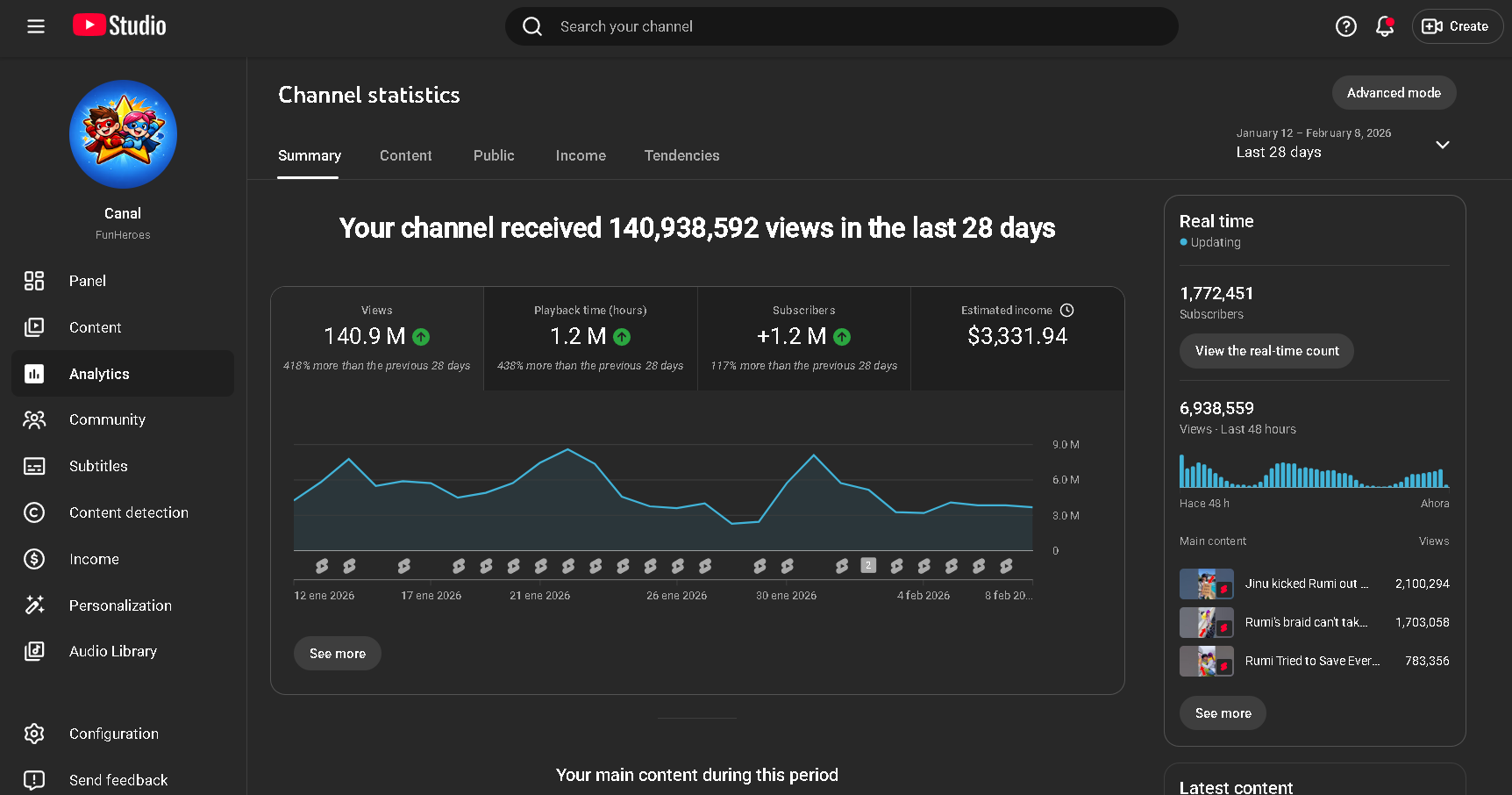Select the Playback time metric card
This screenshot has height=795, width=1512.
point(590,338)
